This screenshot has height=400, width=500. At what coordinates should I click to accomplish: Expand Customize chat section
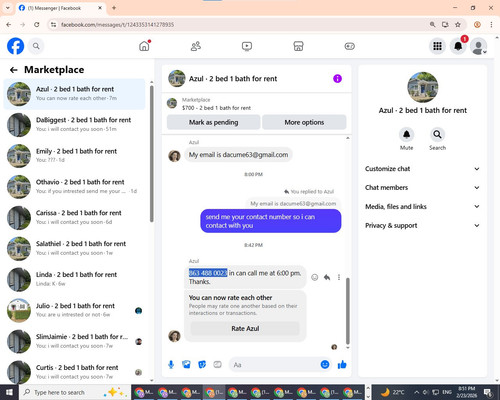pos(422,169)
